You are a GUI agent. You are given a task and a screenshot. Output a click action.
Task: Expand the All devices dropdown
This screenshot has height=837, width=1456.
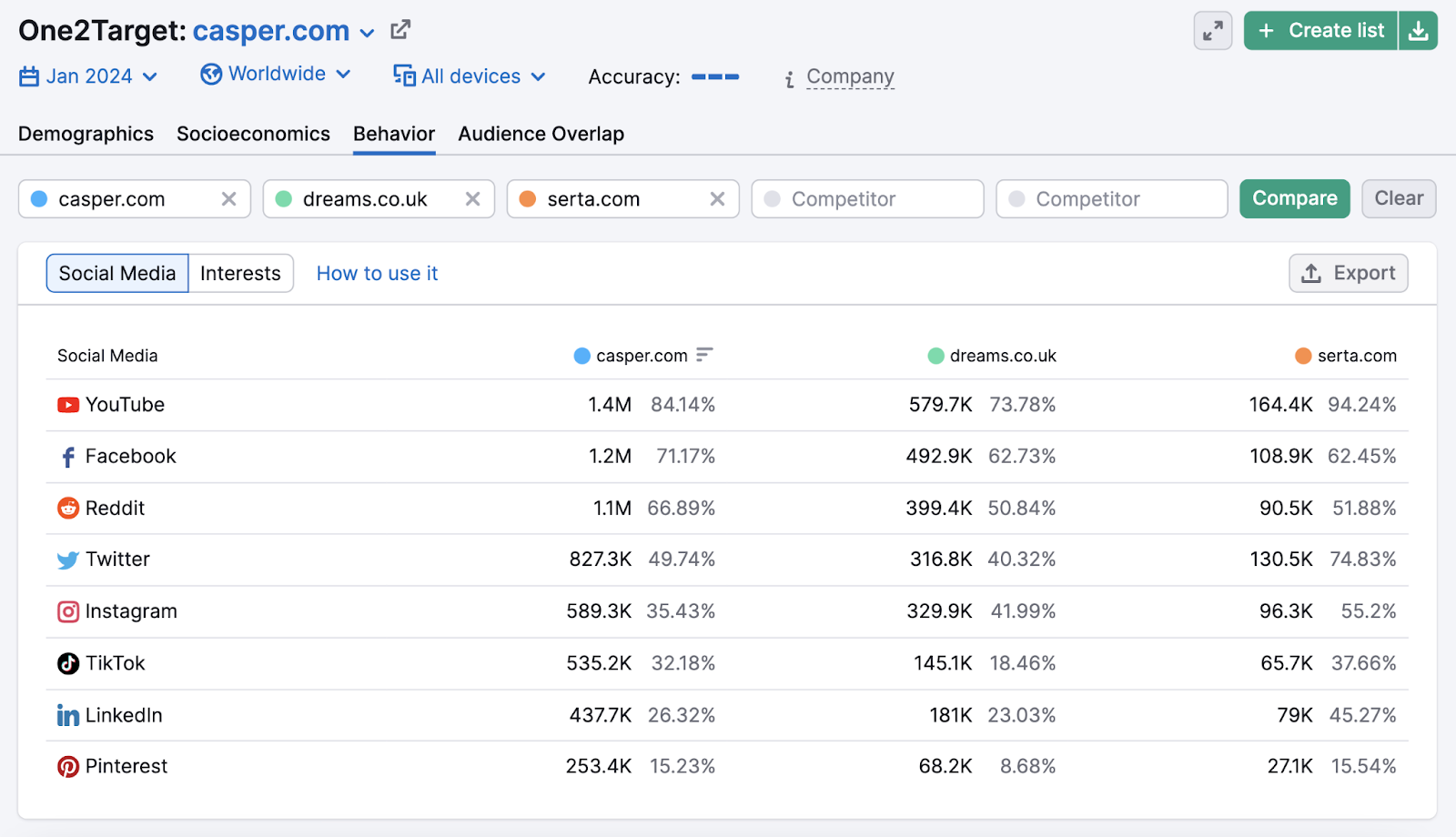coord(469,76)
